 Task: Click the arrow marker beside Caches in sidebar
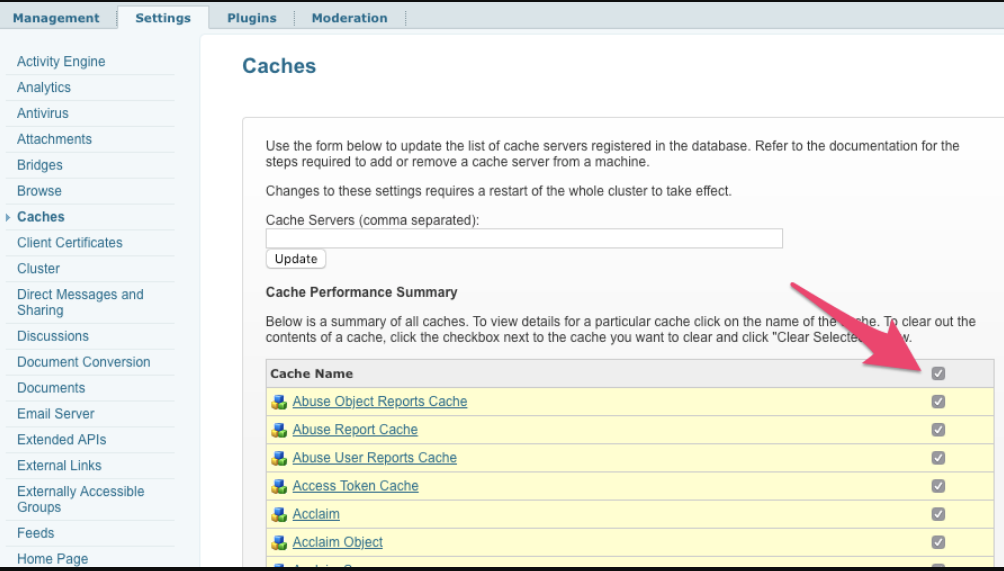[9, 217]
